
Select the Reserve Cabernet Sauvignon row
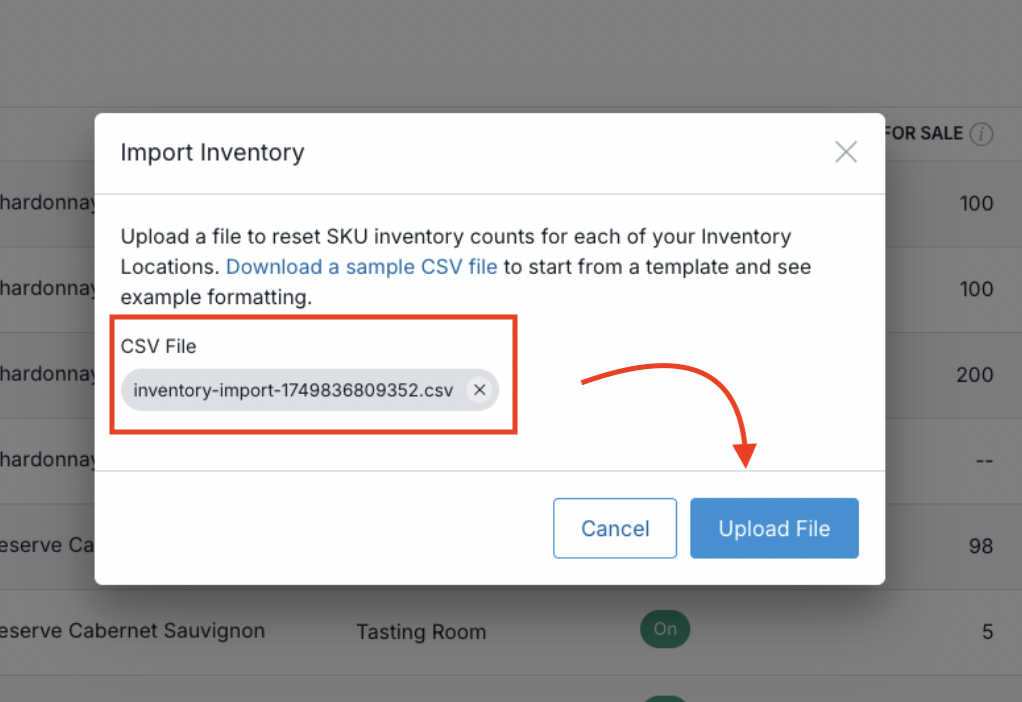(133, 631)
